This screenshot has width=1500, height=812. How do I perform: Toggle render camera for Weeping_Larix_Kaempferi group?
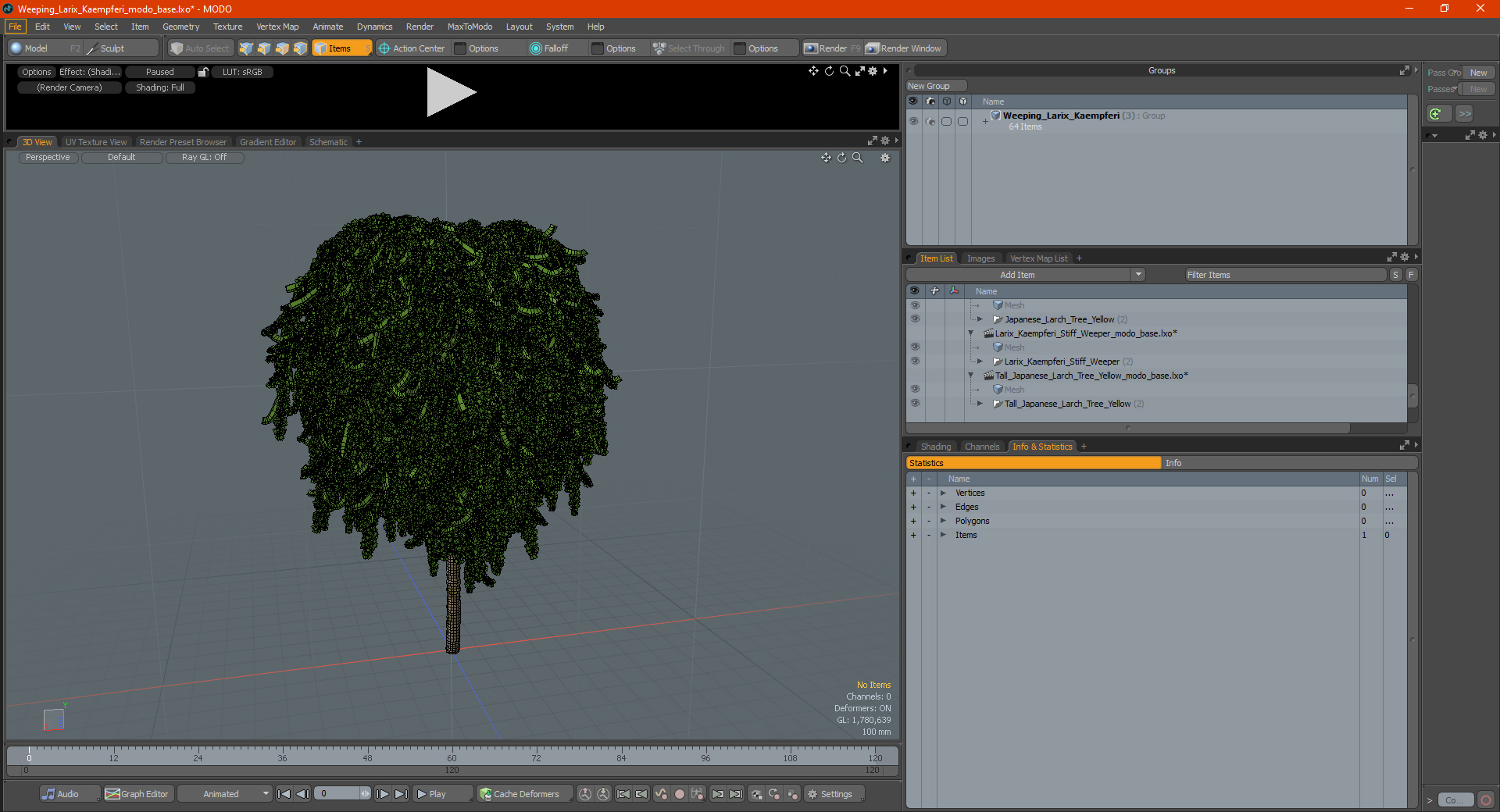[930, 121]
